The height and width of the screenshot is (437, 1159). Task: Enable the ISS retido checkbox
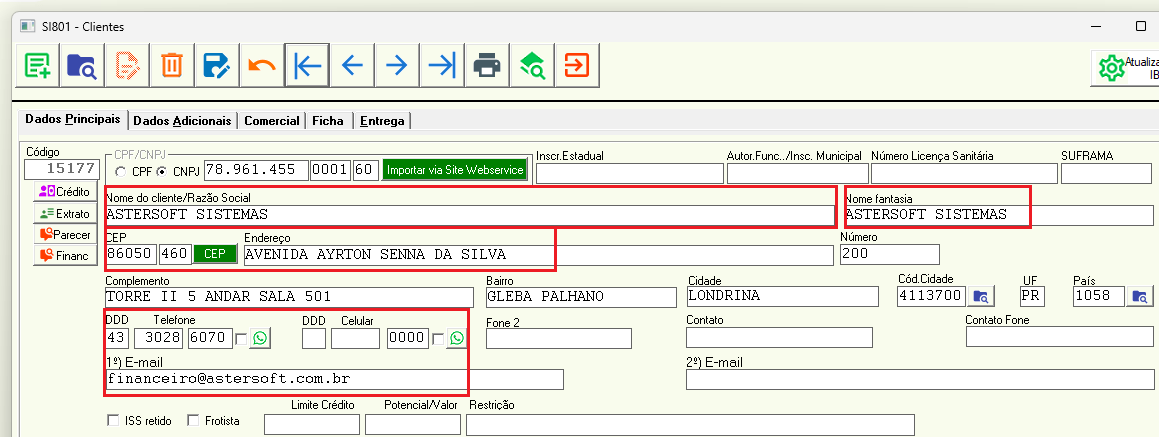tap(113, 421)
